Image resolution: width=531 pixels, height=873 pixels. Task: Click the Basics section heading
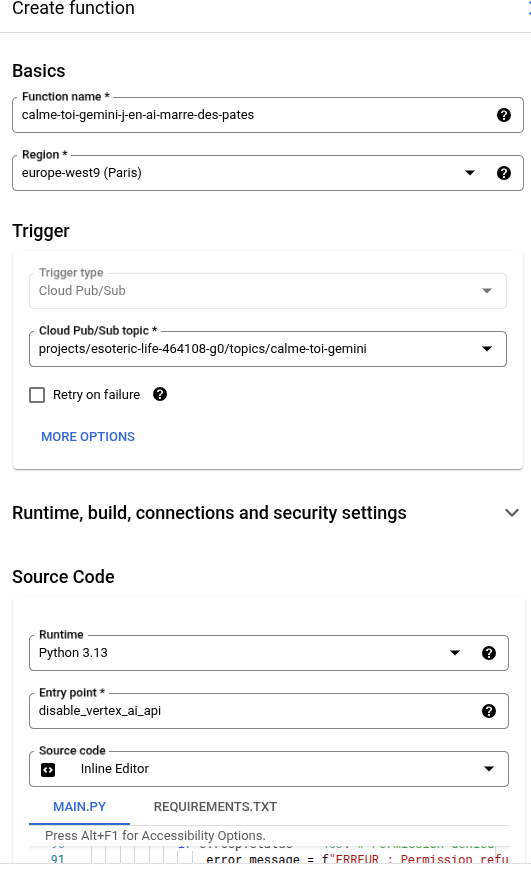39,71
